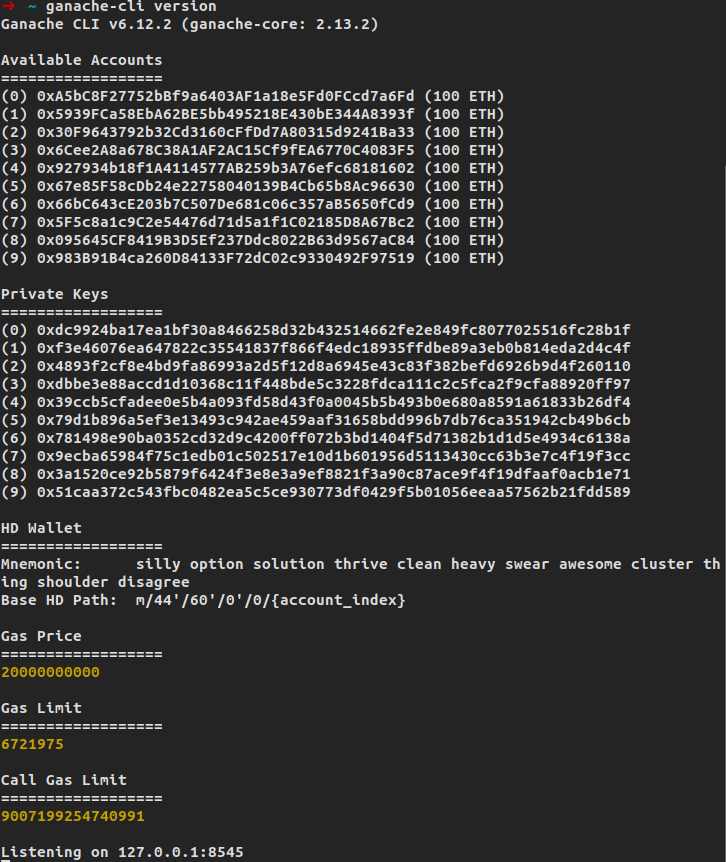Select private key (9) starting 0x51caa372c5
This screenshot has height=862, width=726.
tap(334, 492)
